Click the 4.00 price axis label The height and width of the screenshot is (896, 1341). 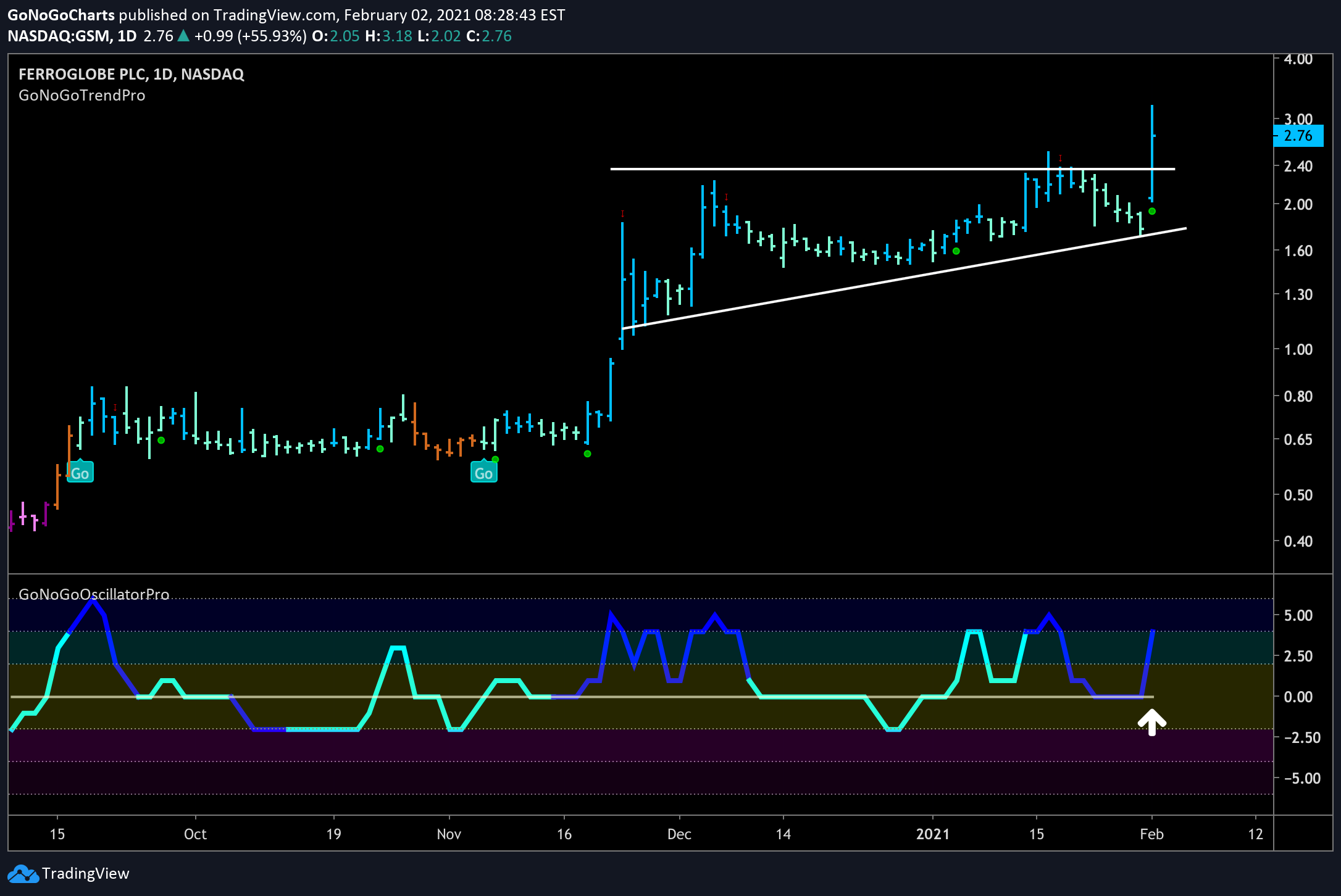pos(1298,59)
